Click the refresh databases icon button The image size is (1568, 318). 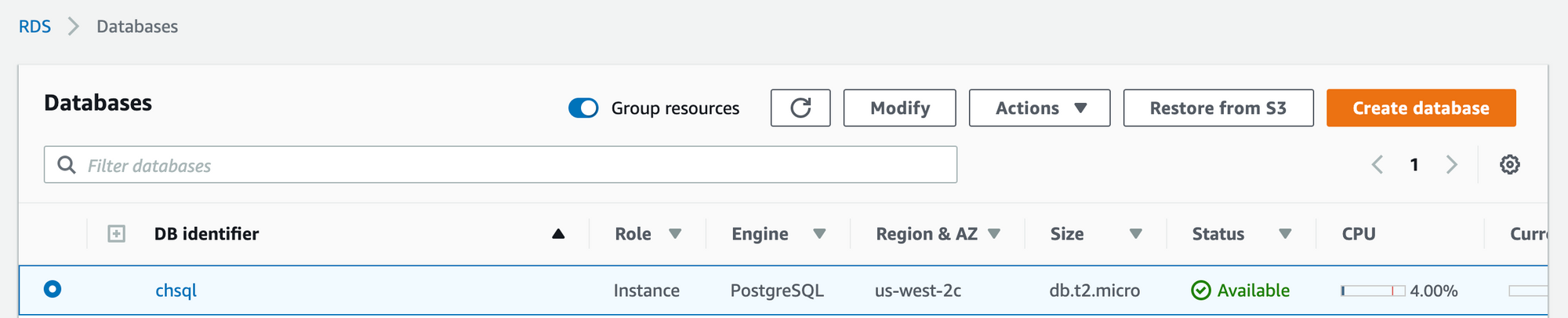[800, 108]
